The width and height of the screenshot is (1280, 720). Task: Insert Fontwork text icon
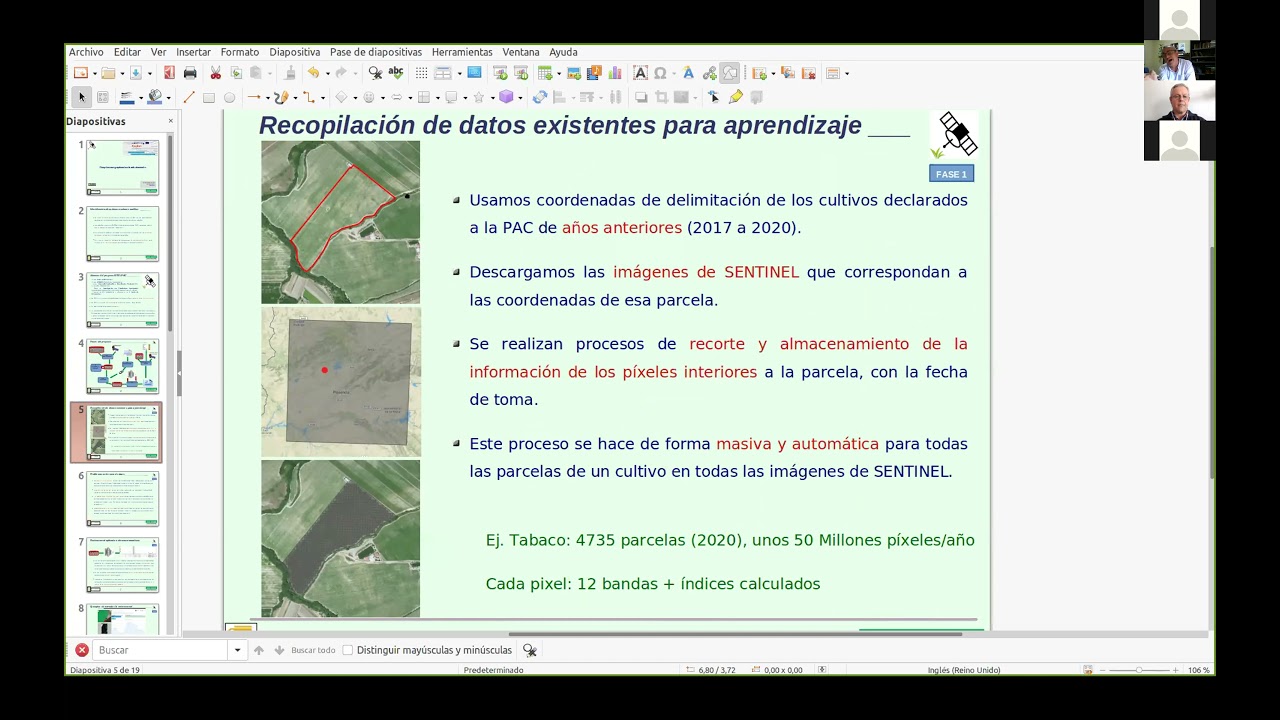point(688,73)
